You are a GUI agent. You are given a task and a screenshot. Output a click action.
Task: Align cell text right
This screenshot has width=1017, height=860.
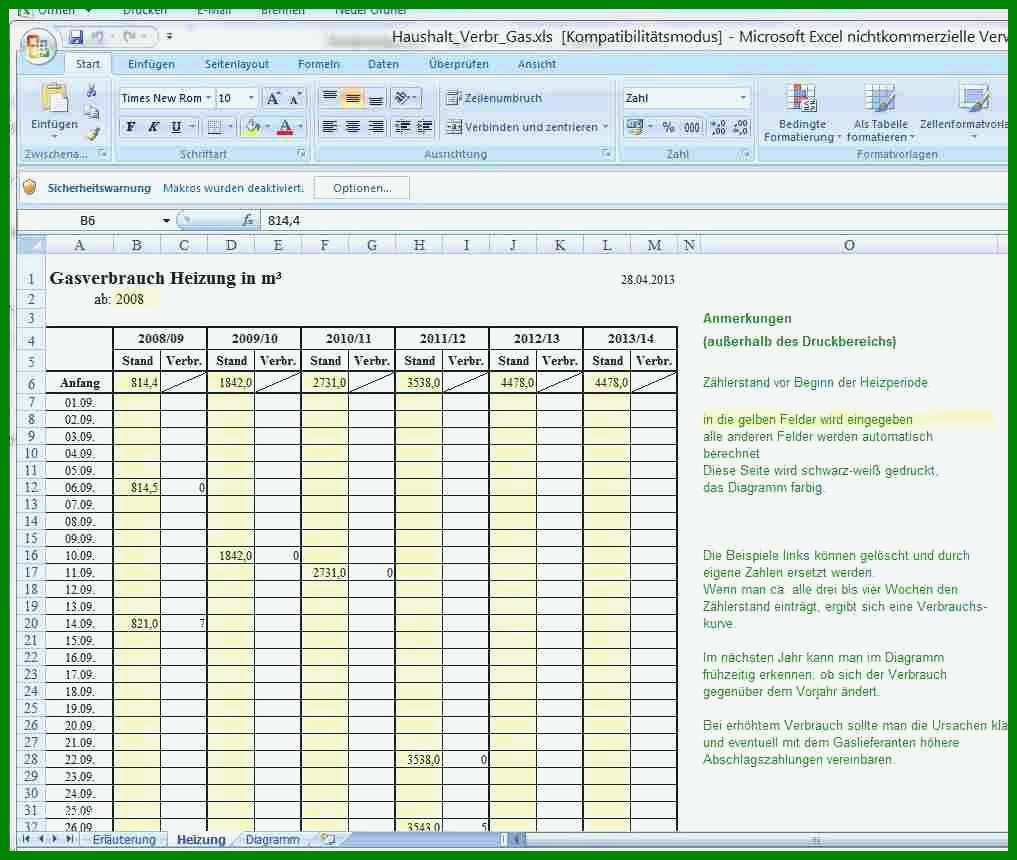tap(376, 127)
